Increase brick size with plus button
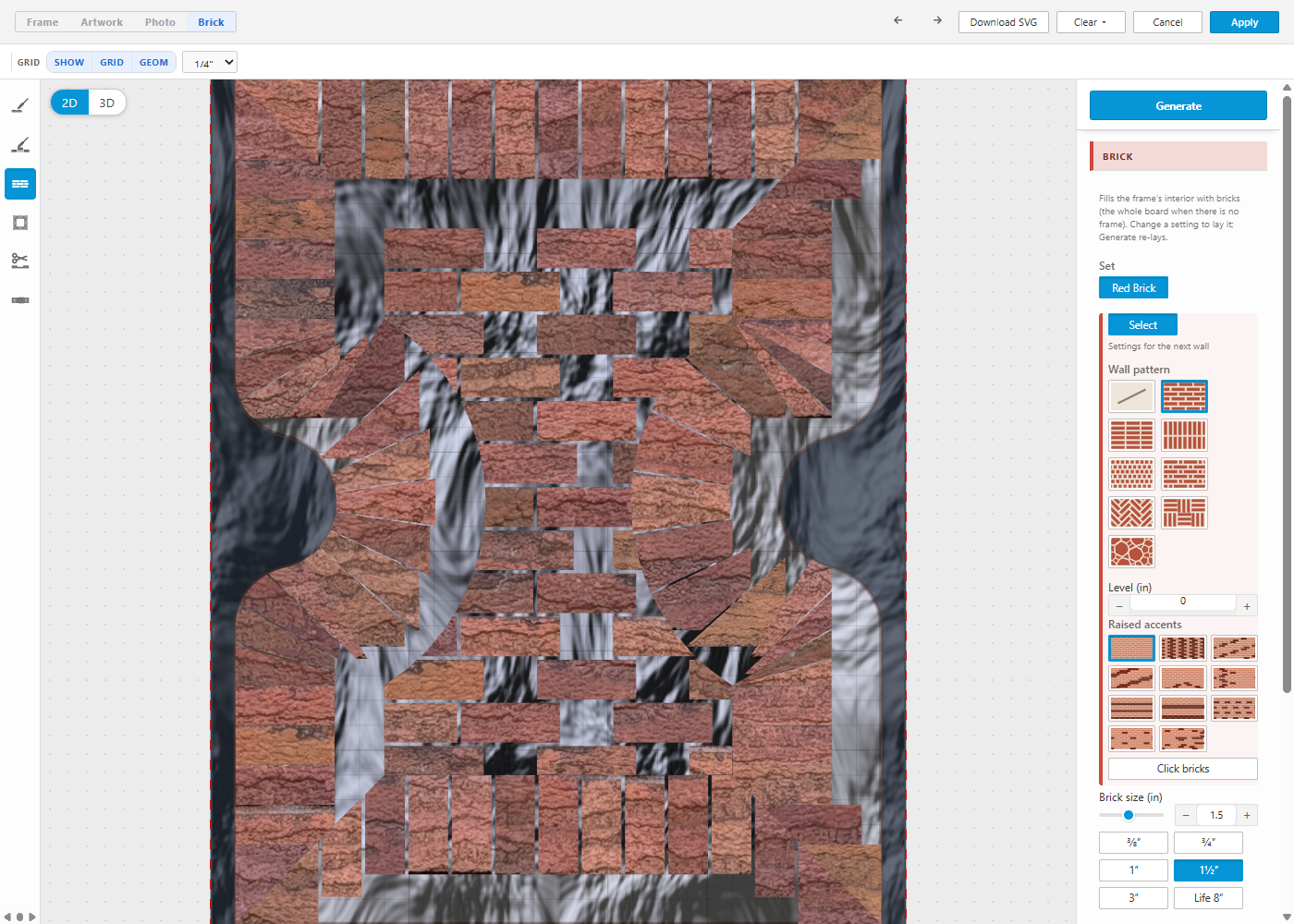The height and width of the screenshot is (924, 1294). (1247, 815)
